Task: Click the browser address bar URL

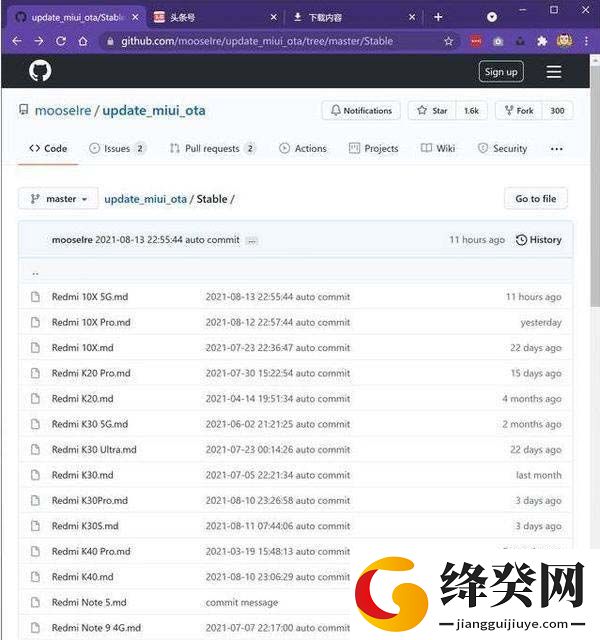Action: [x=257, y=41]
